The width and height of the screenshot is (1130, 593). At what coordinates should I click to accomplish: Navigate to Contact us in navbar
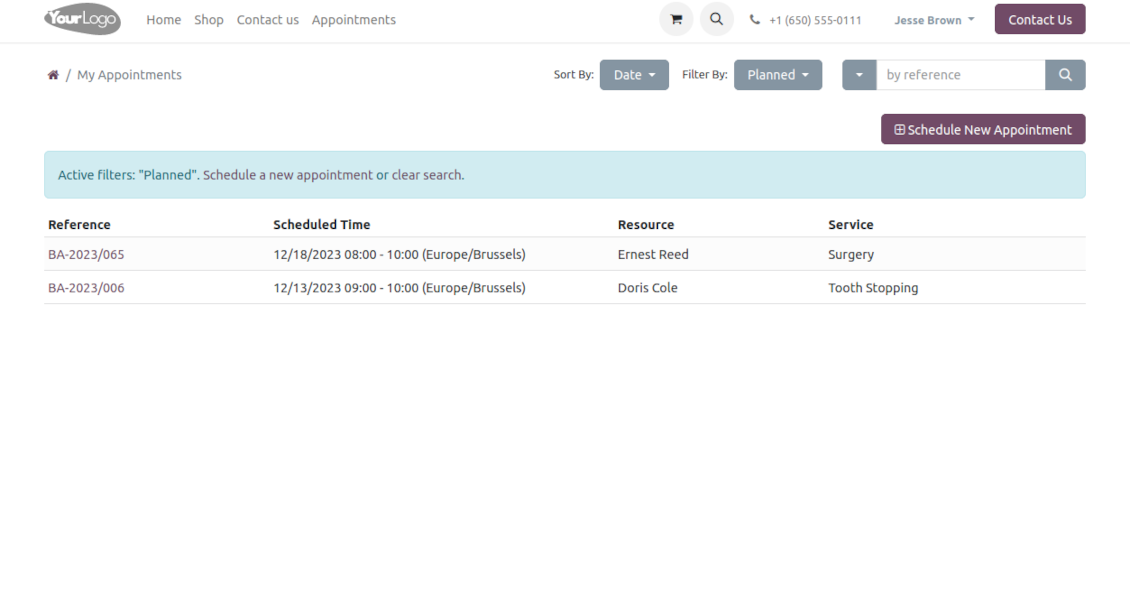(x=267, y=20)
